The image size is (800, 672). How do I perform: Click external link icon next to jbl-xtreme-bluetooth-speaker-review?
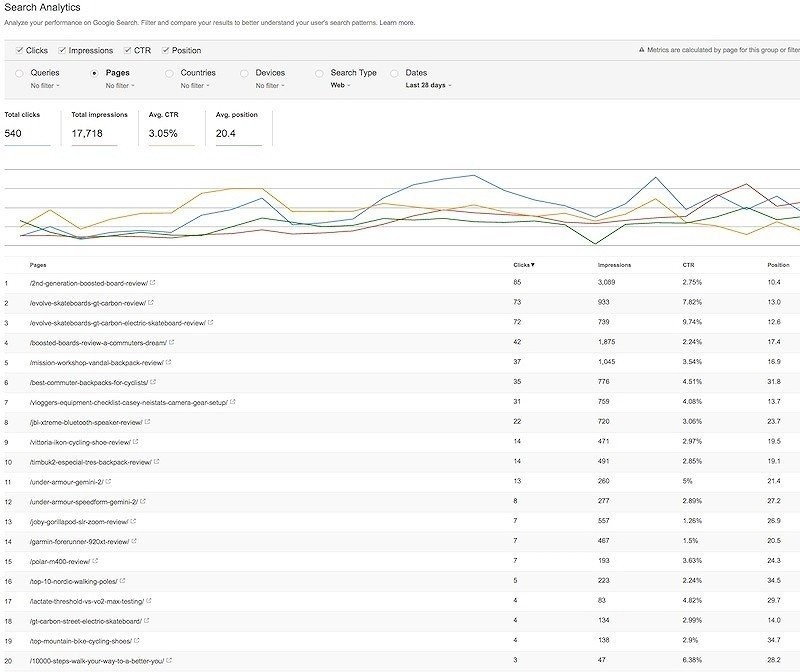pos(147,422)
